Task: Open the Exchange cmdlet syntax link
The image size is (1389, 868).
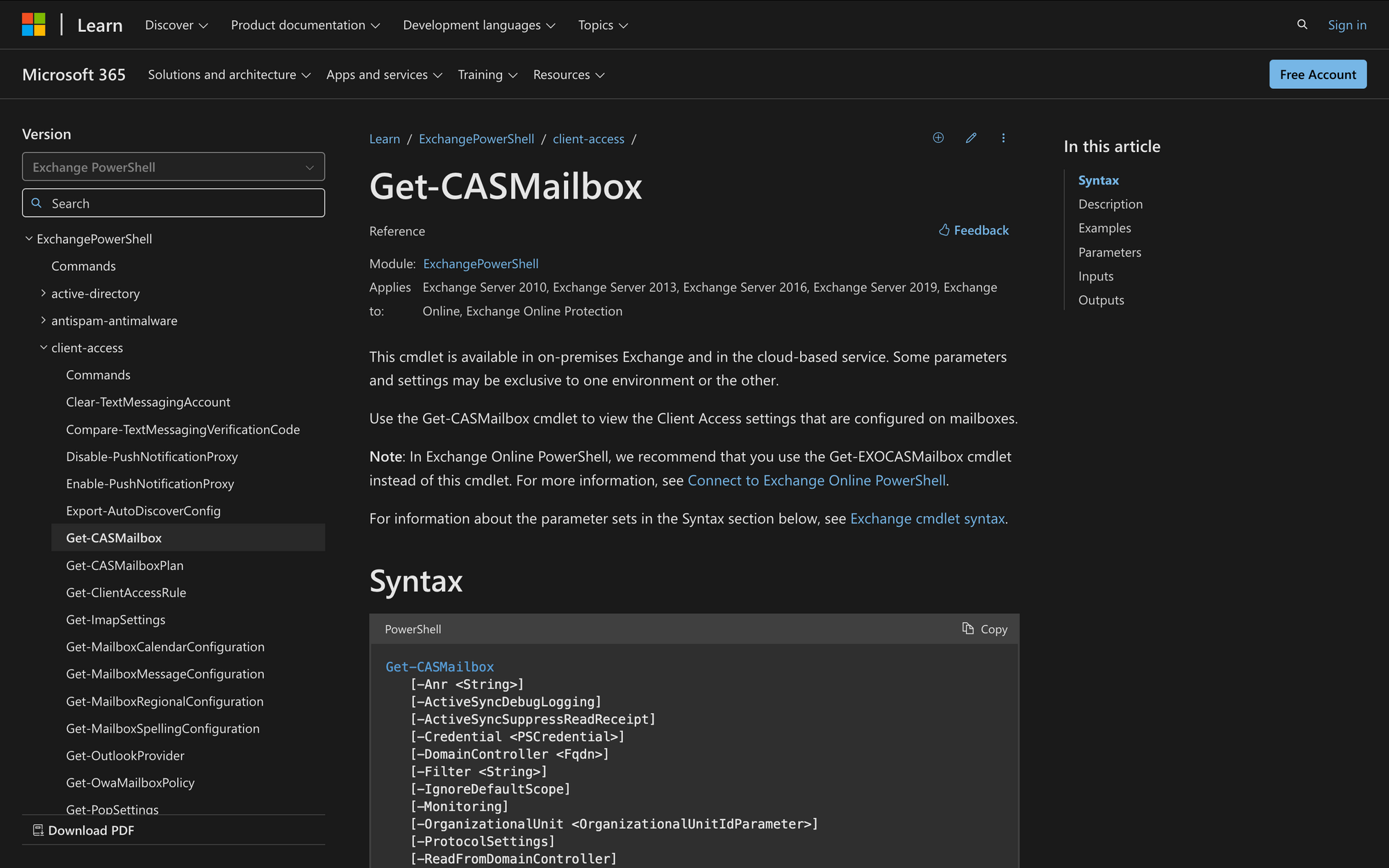Action: [927, 519]
